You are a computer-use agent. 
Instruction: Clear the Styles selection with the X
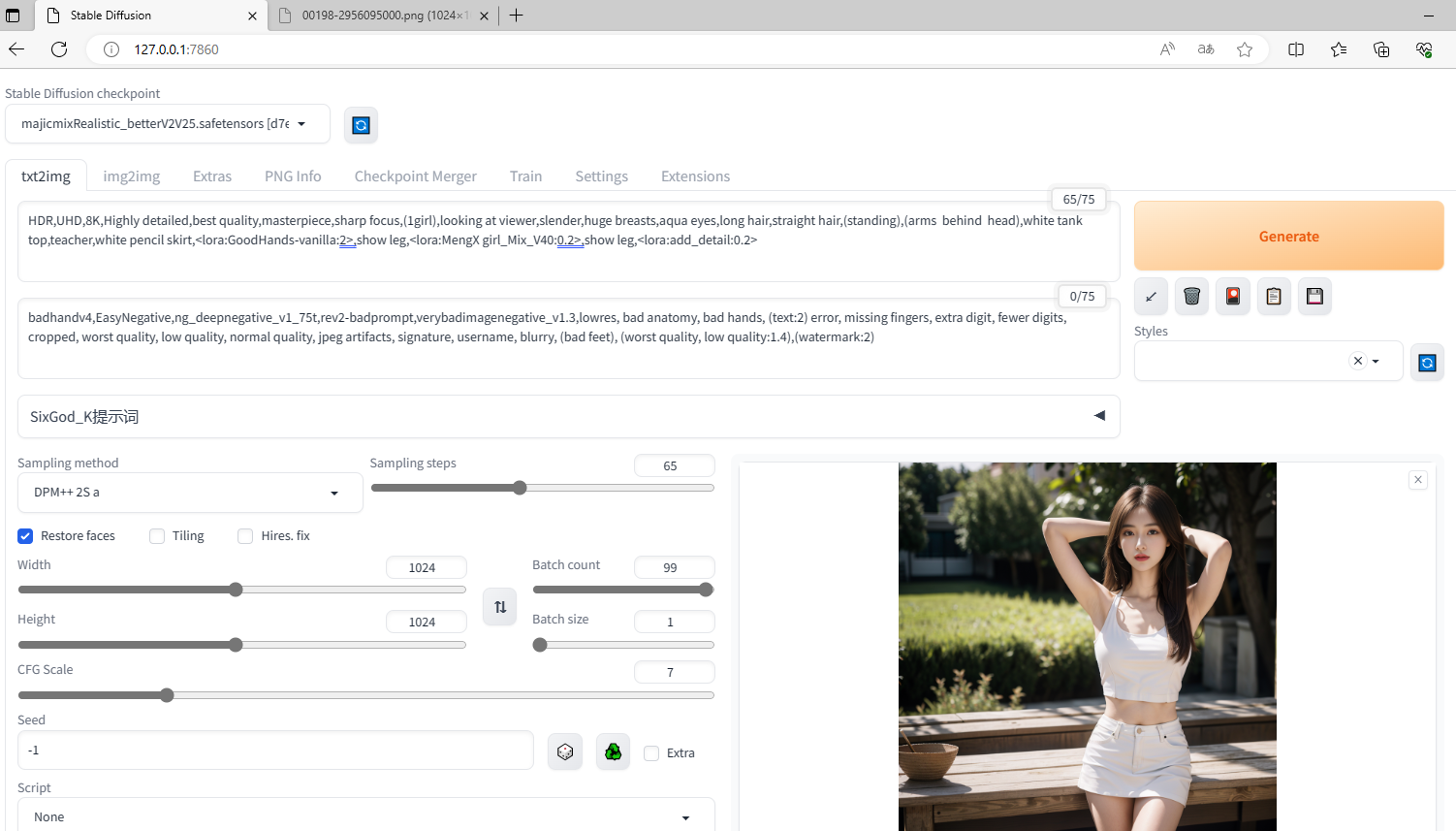click(1358, 361)
